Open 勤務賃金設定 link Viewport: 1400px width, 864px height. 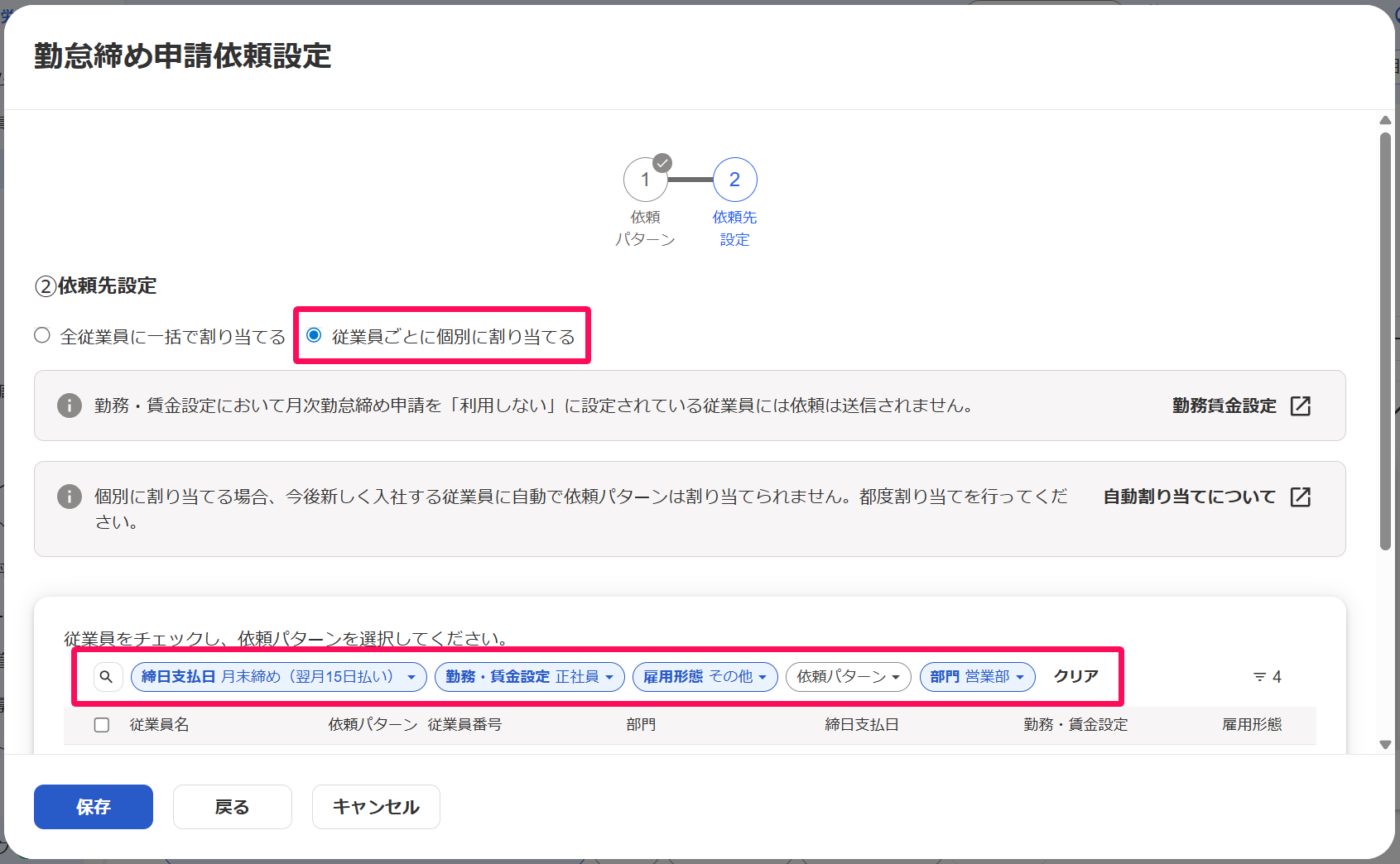[x=1224, y=406]
